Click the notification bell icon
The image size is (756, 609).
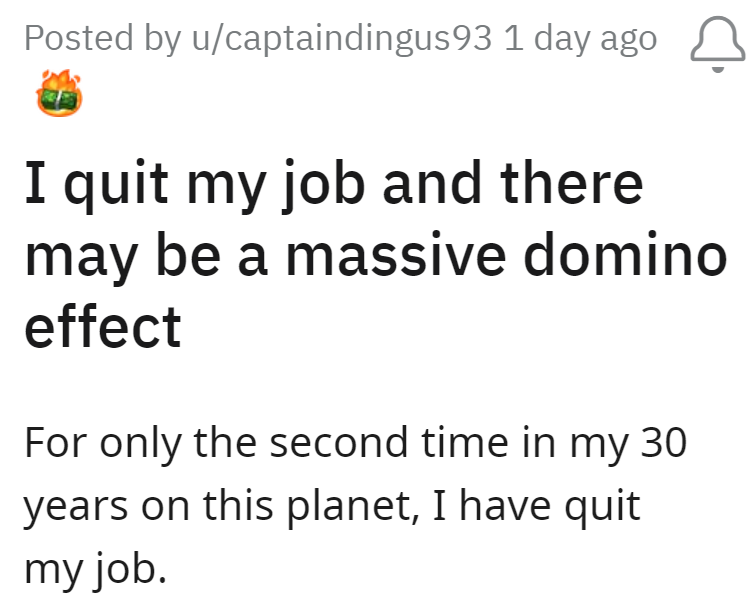[718, 44]
